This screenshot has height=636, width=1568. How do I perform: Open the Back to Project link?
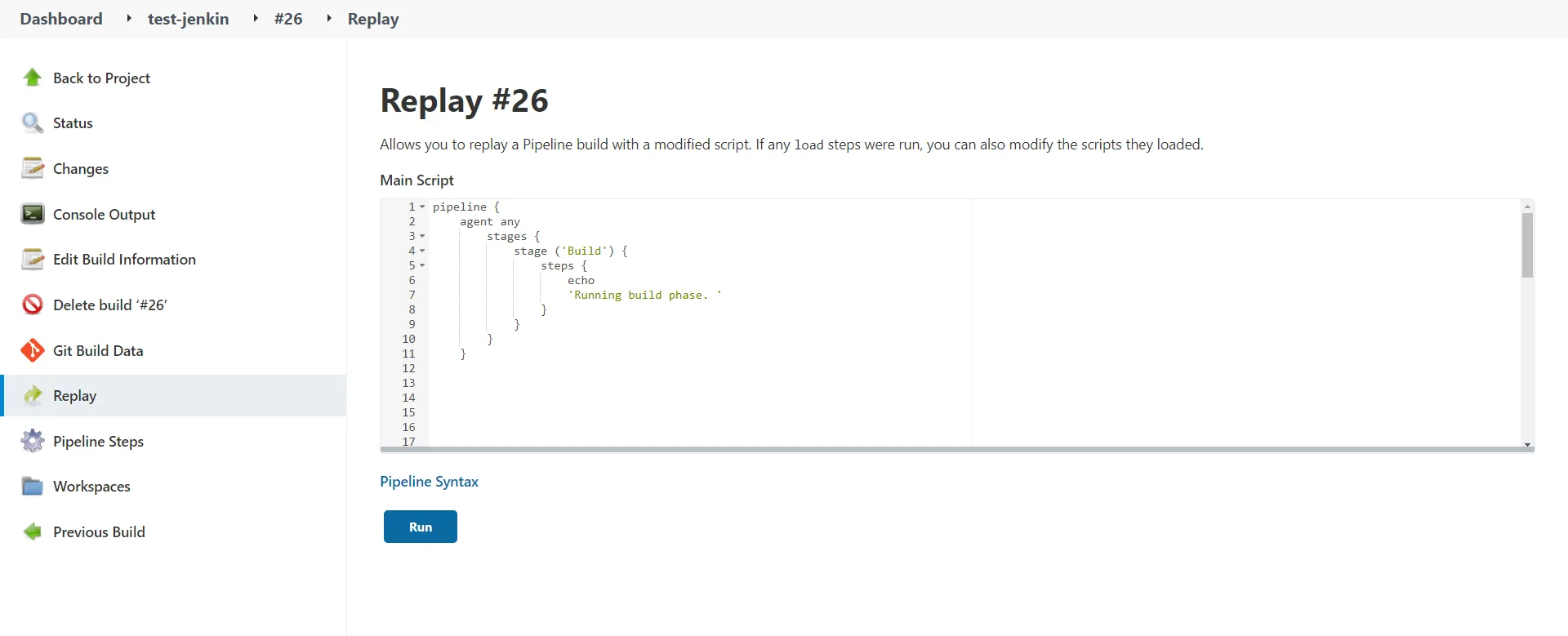click(x=101, y=78)
